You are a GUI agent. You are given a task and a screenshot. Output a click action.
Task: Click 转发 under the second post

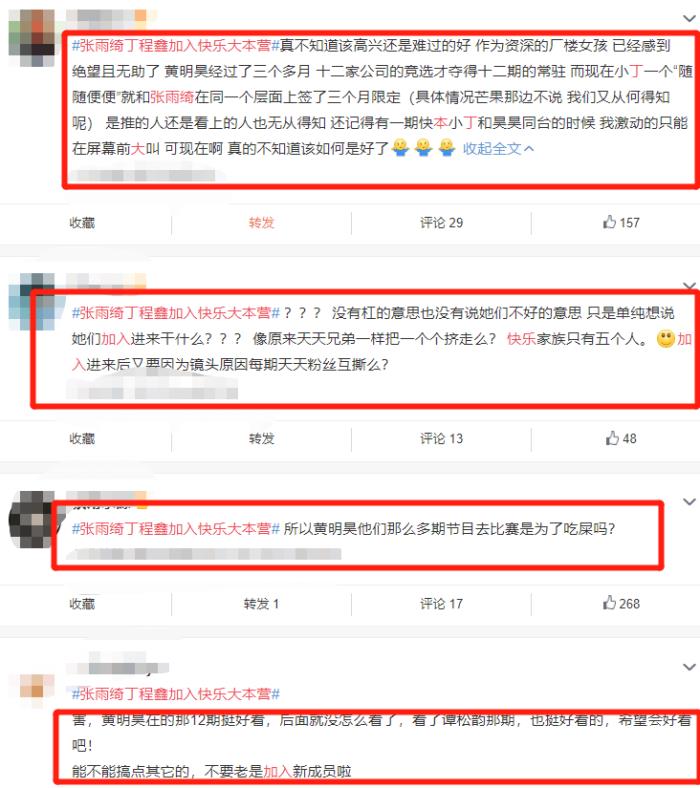(x=261, y=439)
